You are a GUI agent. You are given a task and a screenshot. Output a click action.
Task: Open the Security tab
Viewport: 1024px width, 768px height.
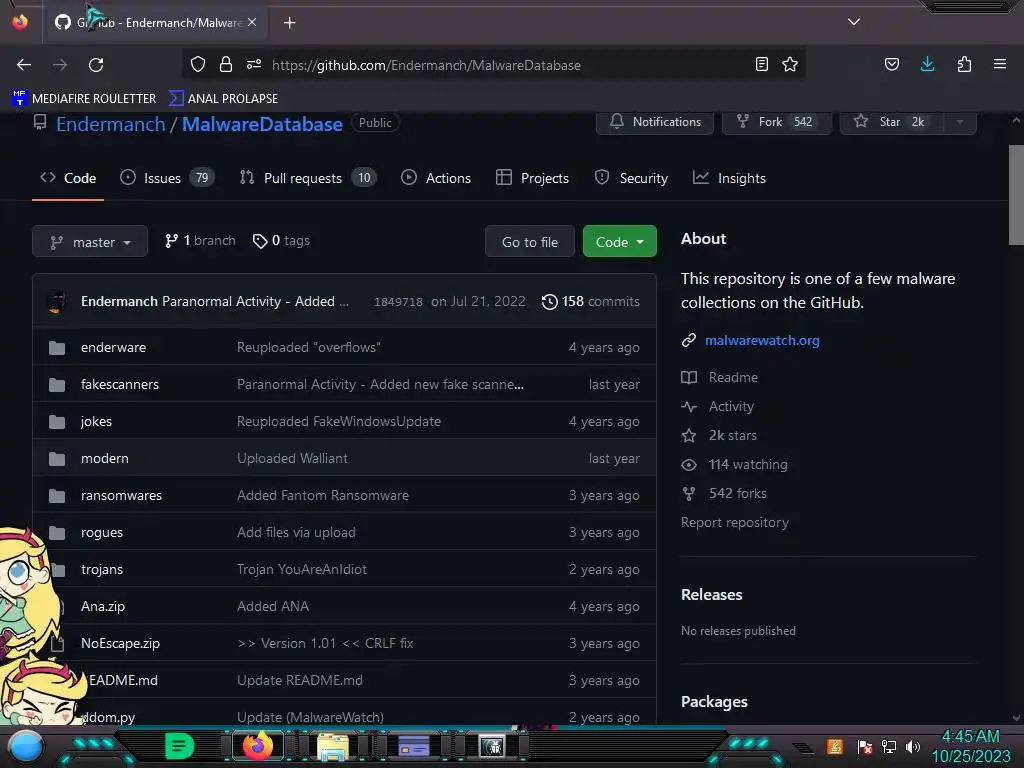tap(631, 178)
